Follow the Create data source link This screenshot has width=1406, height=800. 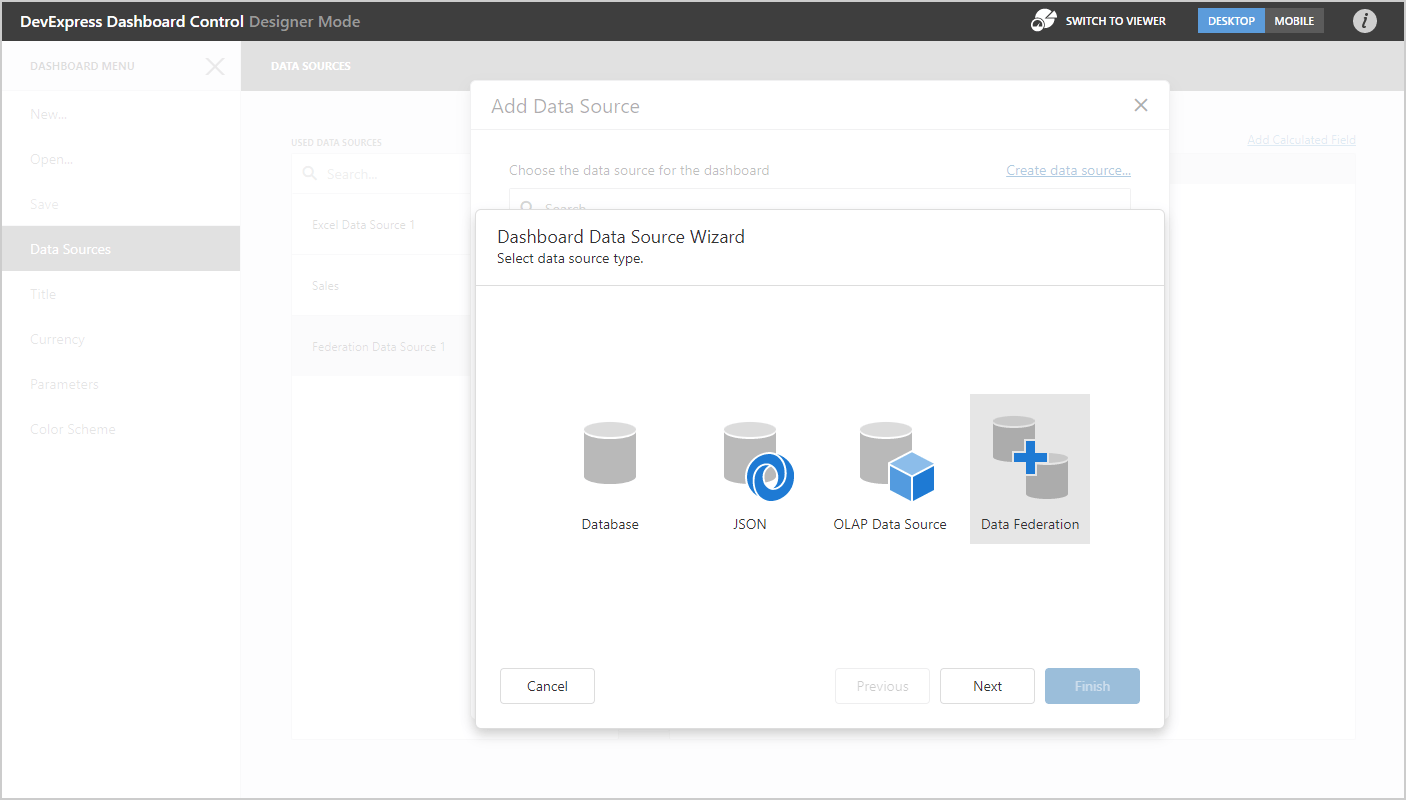(x=1067, y=170)
